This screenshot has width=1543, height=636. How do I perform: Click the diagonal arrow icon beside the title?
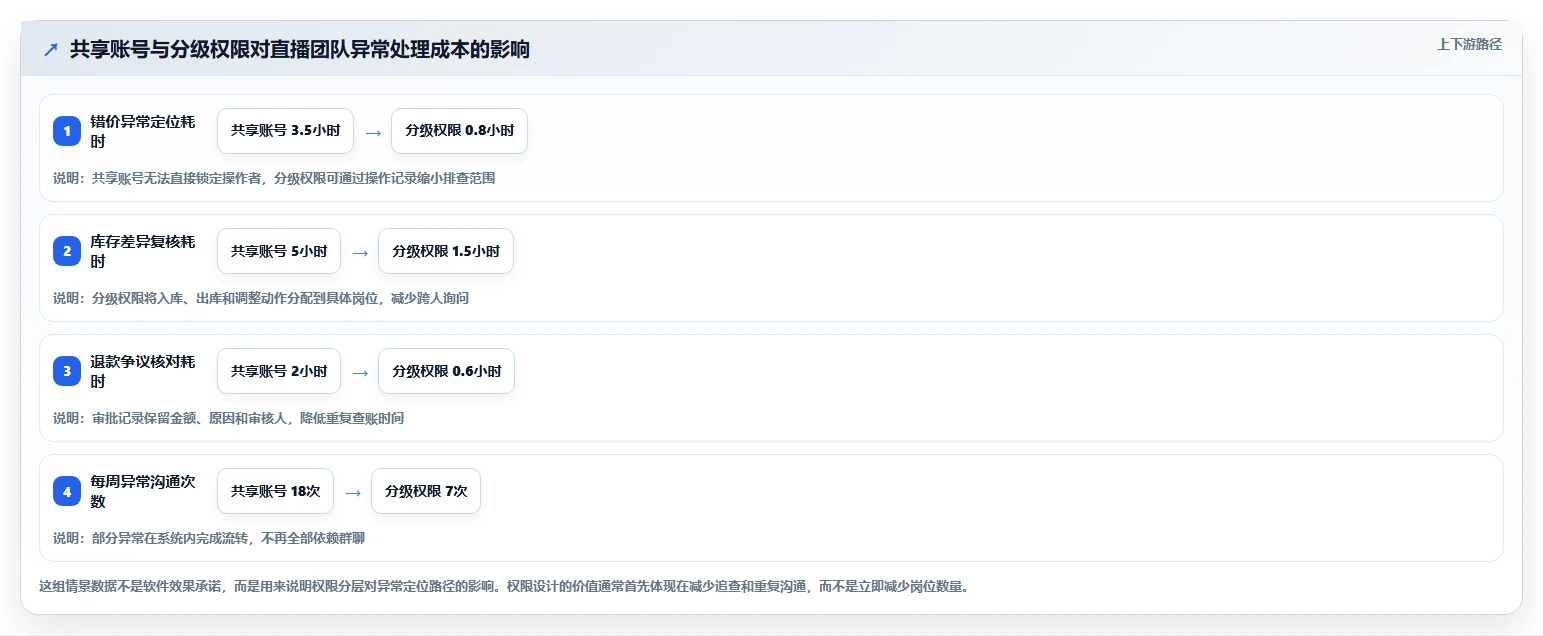(x=51, y=50)
